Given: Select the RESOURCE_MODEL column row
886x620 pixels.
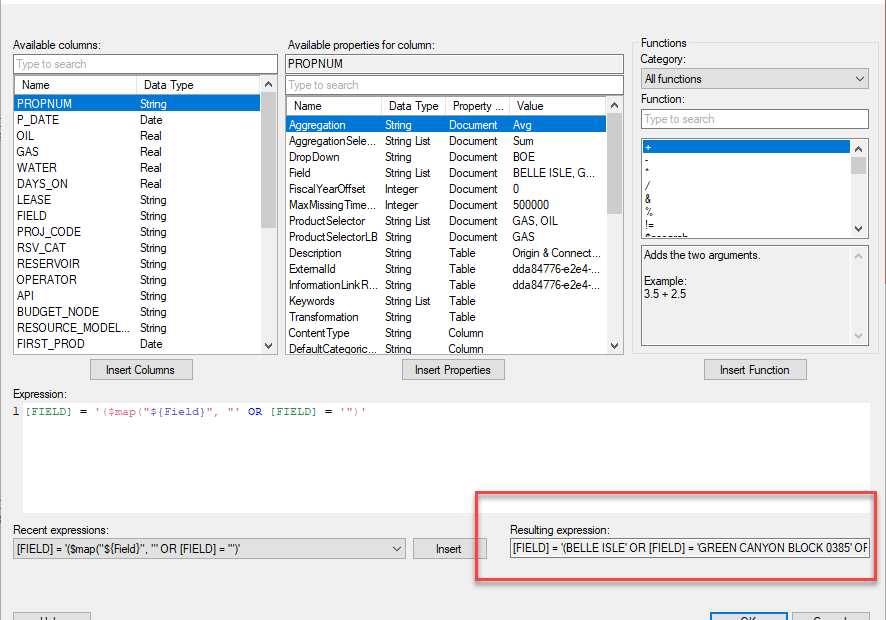Looking at the screenshot, I should (x=137, y=328).
